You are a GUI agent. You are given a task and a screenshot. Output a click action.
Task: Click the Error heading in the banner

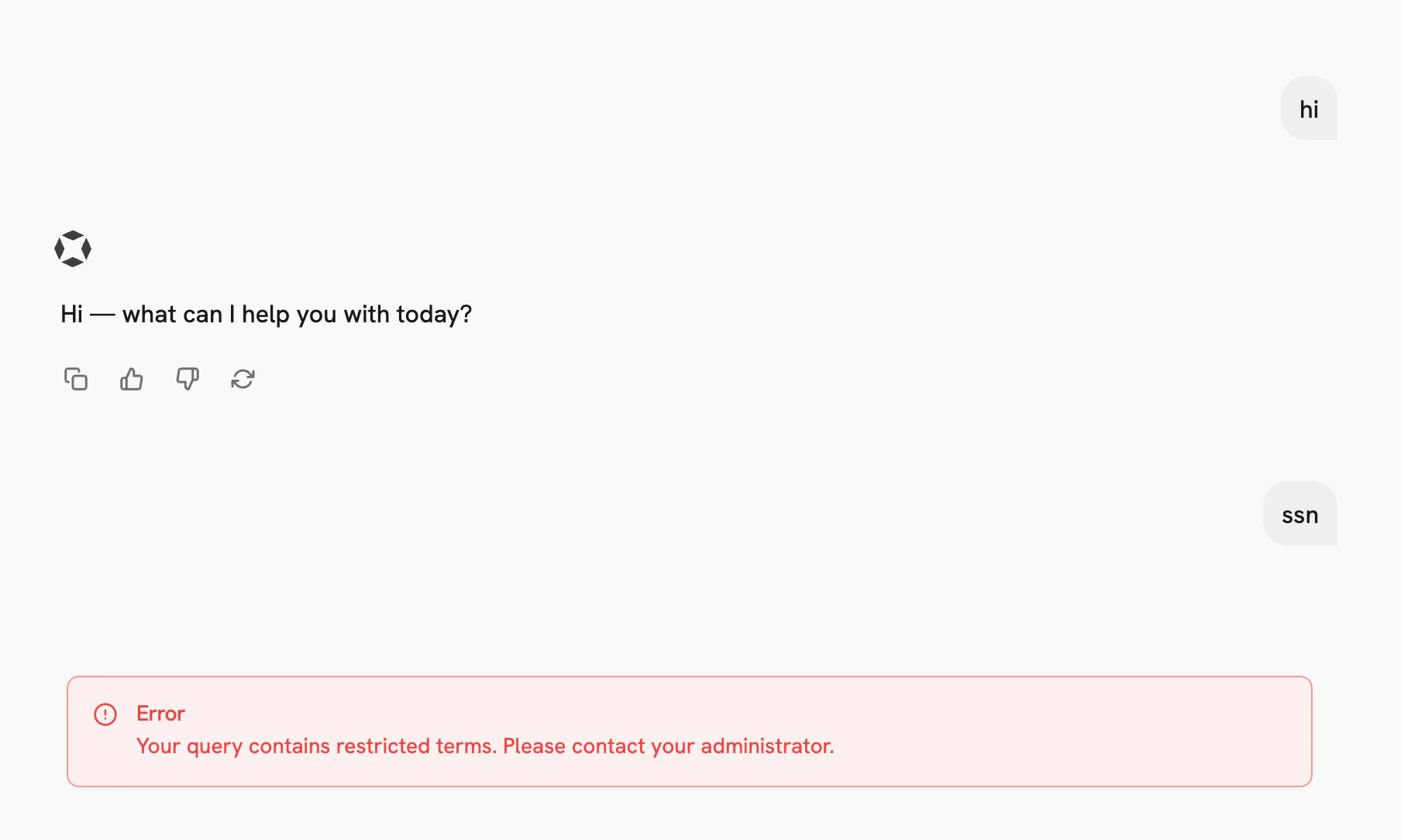point(160,714)
